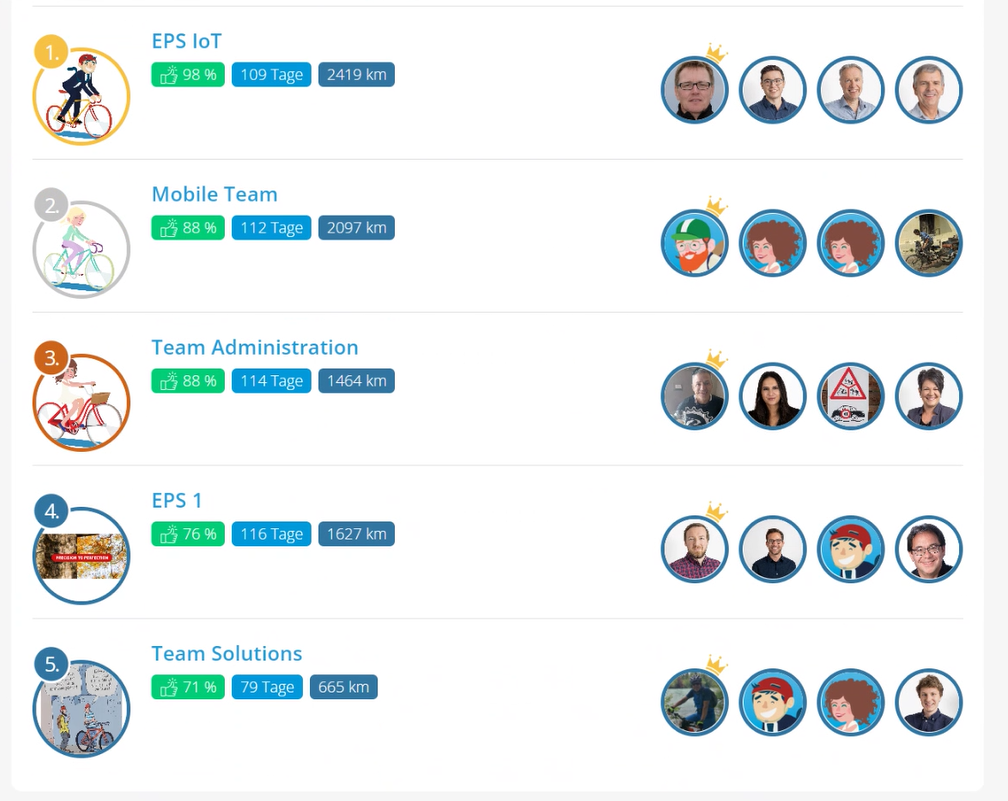Select the red-cap cartoon avatar in EPS 1
This screenshot has height=801, width=1008.
coord(850,549)
